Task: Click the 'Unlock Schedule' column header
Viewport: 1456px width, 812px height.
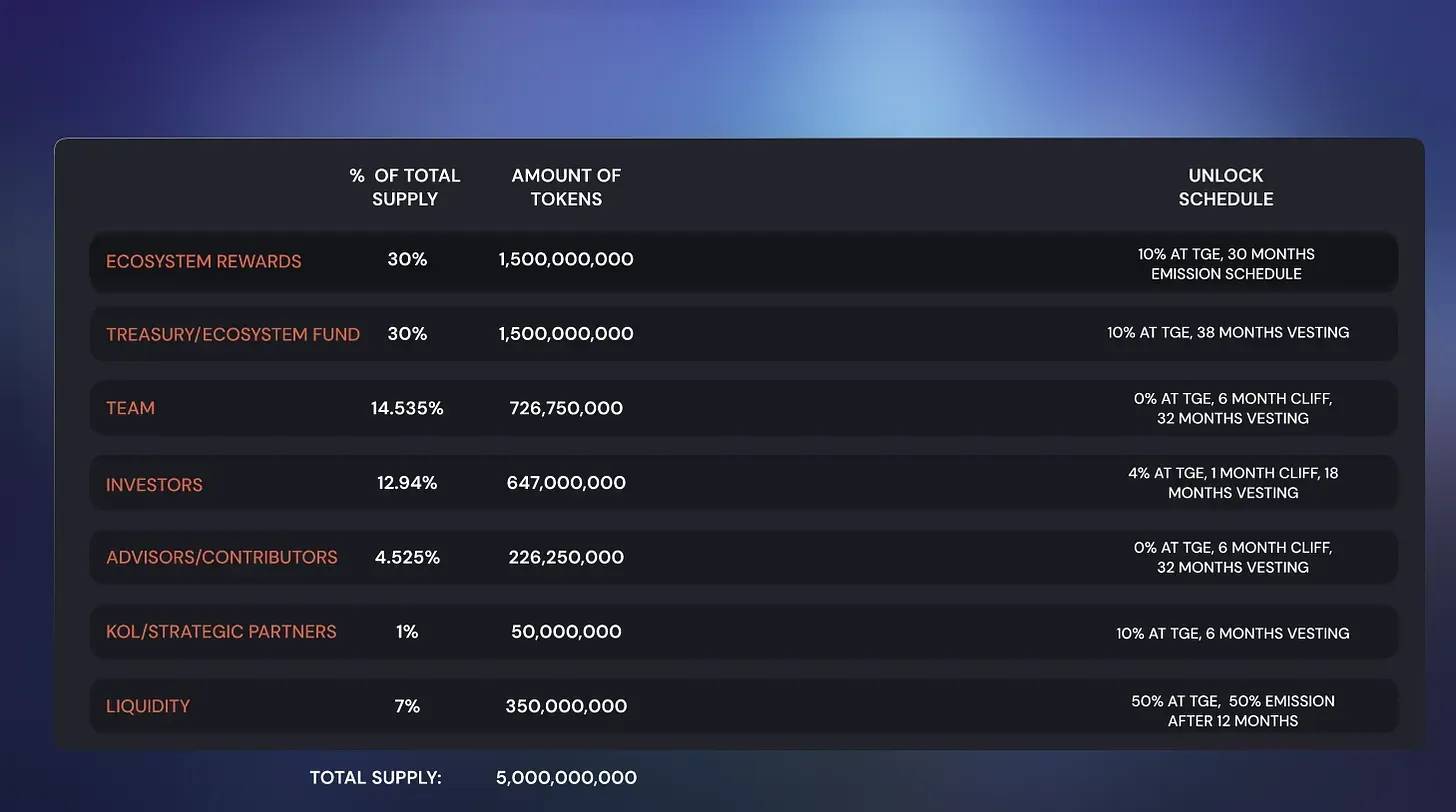Action: pyautogui.click(x=1226, y=187)
